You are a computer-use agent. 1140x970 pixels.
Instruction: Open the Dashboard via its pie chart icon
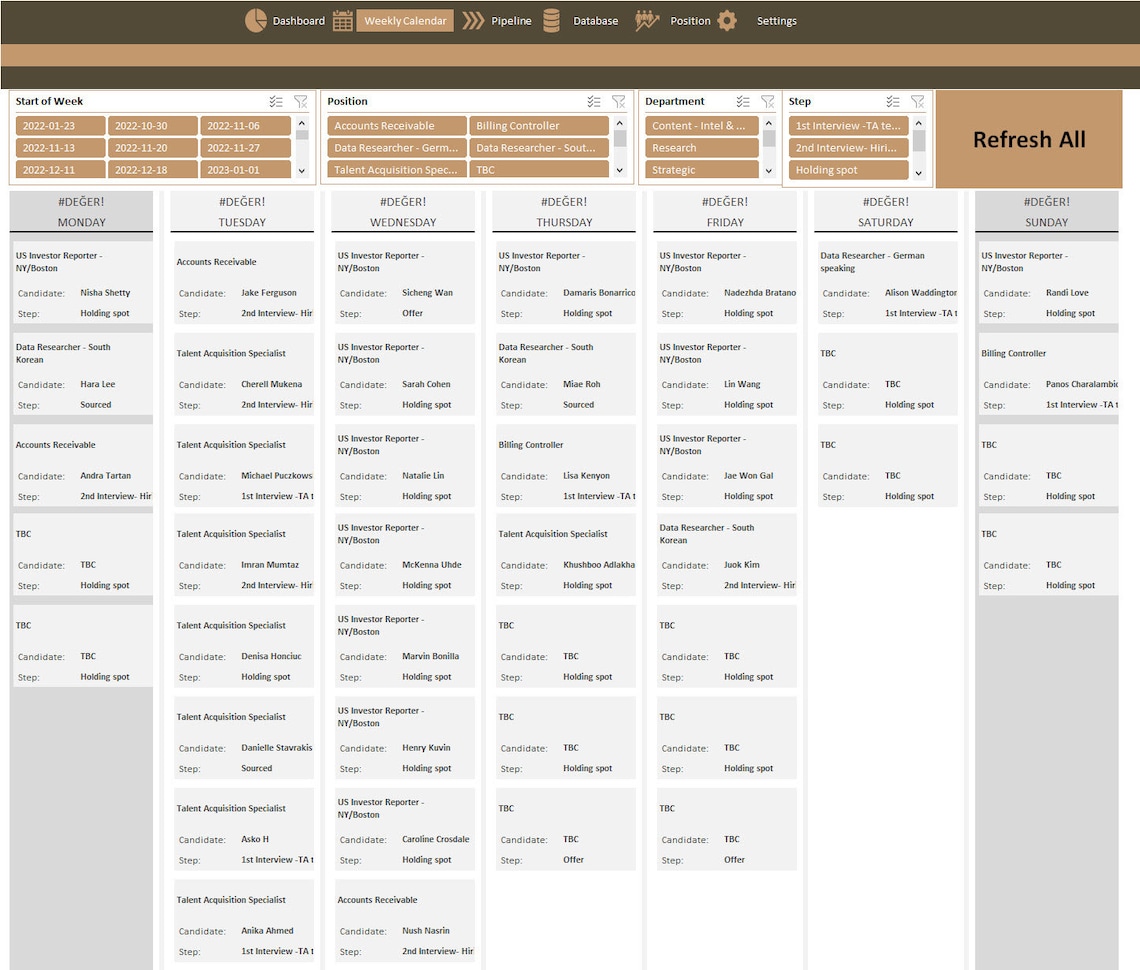pos(257,19)
